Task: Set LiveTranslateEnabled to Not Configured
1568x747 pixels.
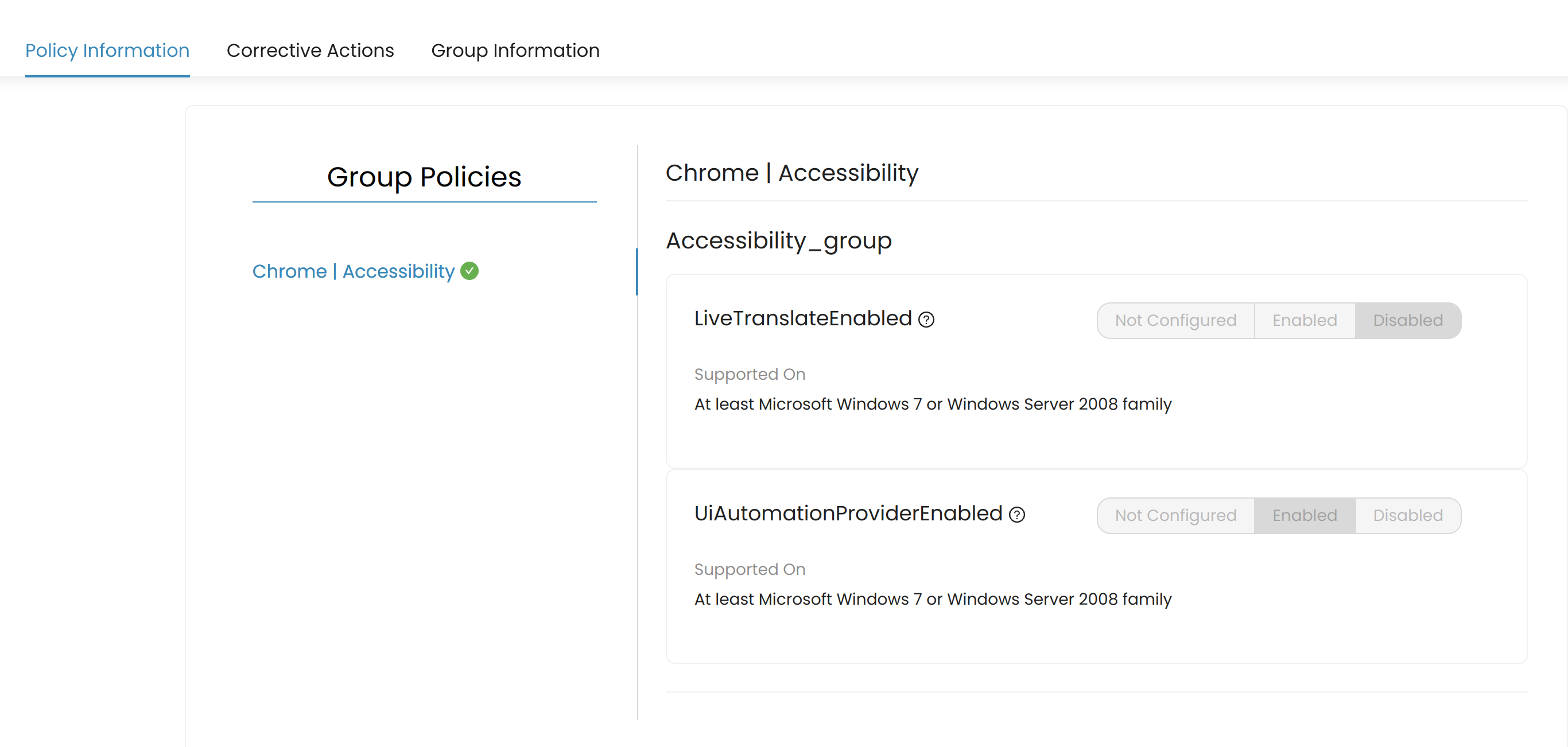Action: 1175,321
